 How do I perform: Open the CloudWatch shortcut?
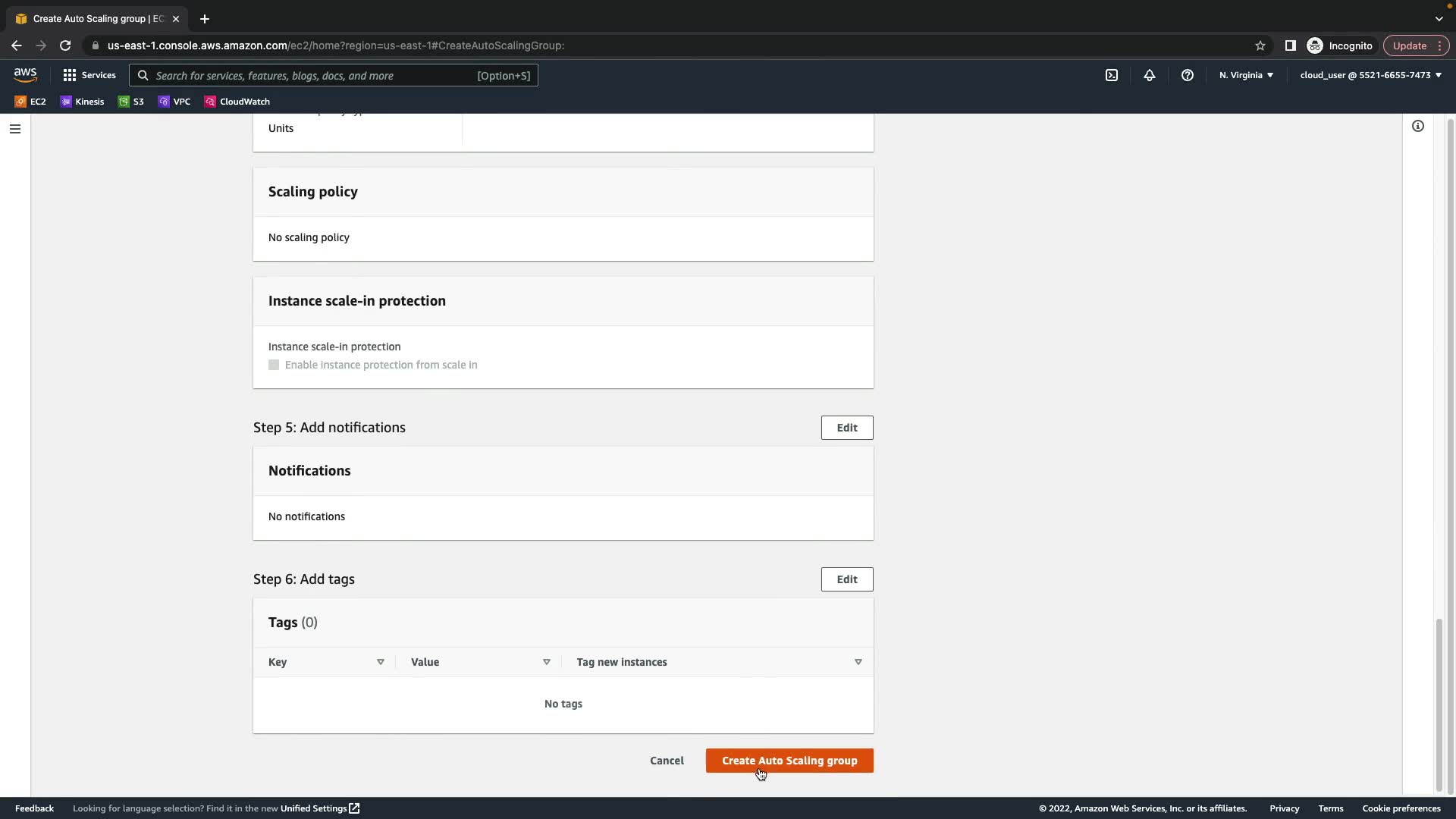click(237, 102)
